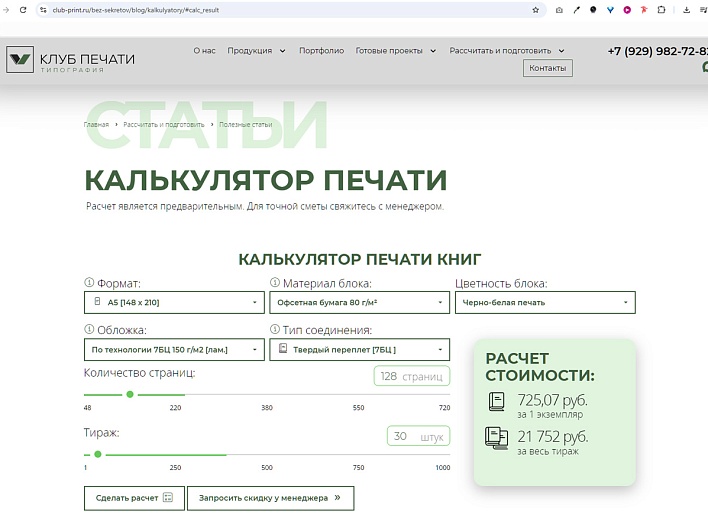708x518 pixels.
Task: Open site information icon in address bar
Action: pos(43,9)
